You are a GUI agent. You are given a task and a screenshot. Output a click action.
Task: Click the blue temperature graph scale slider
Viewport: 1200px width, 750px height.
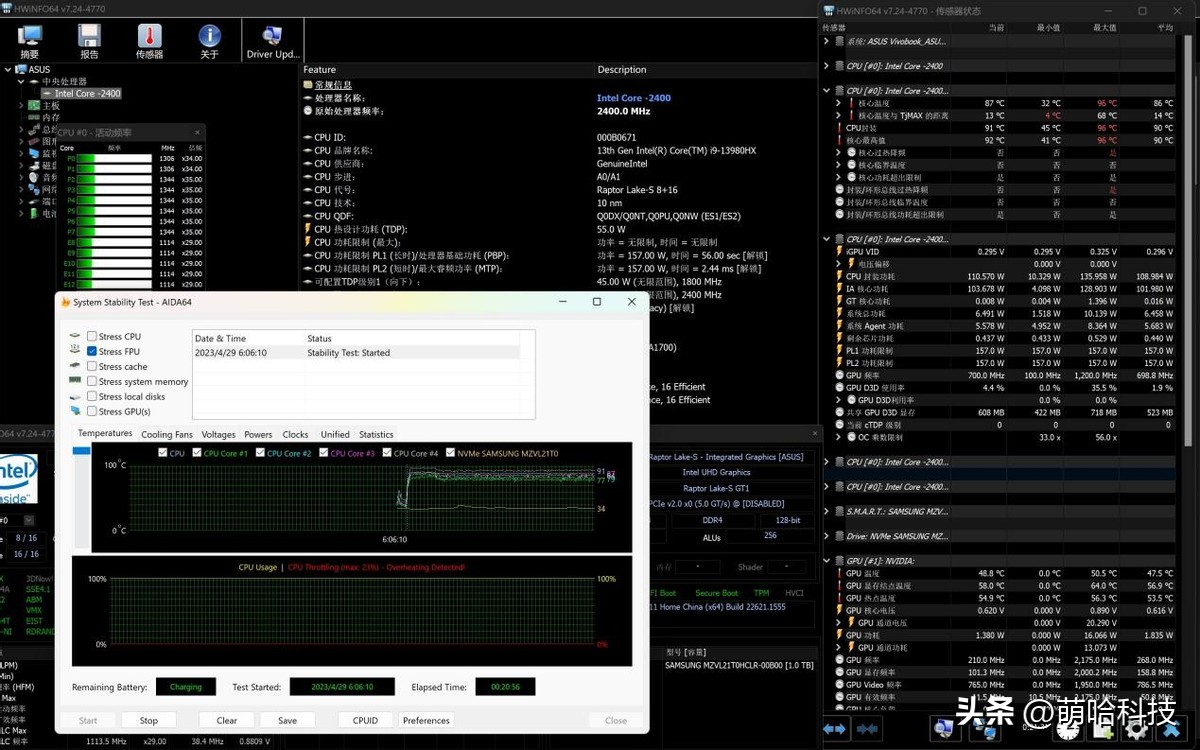tap(81, 452)
